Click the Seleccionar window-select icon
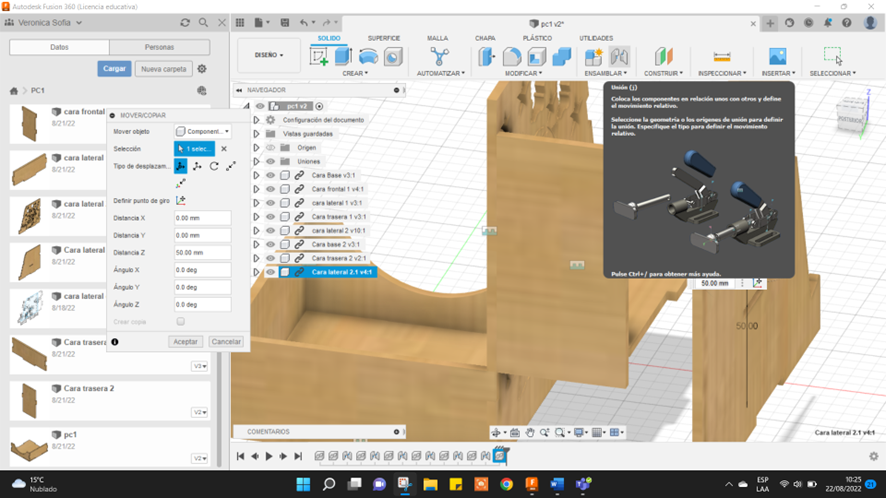The image size is (886, 498). coord(832,57)
